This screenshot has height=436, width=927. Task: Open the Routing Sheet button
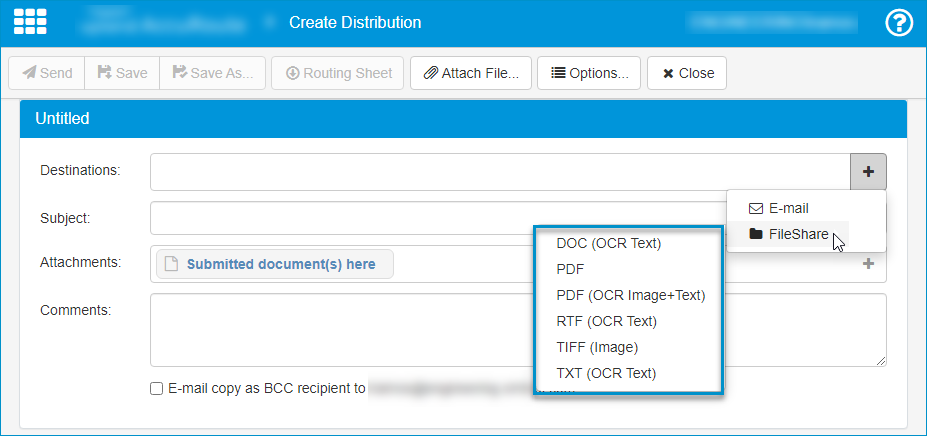click(x=338, y=73)
